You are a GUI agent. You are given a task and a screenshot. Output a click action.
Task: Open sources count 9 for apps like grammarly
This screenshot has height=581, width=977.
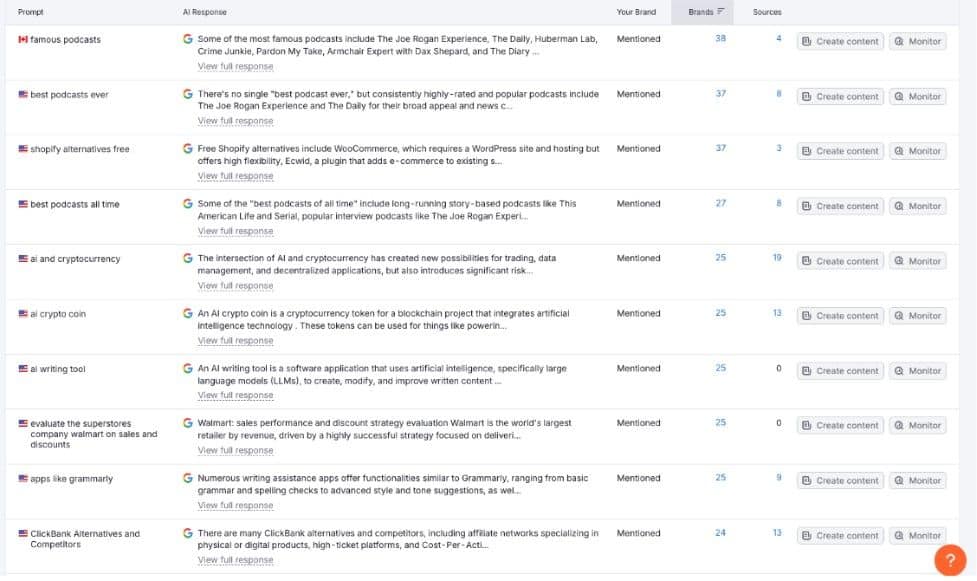778,478
